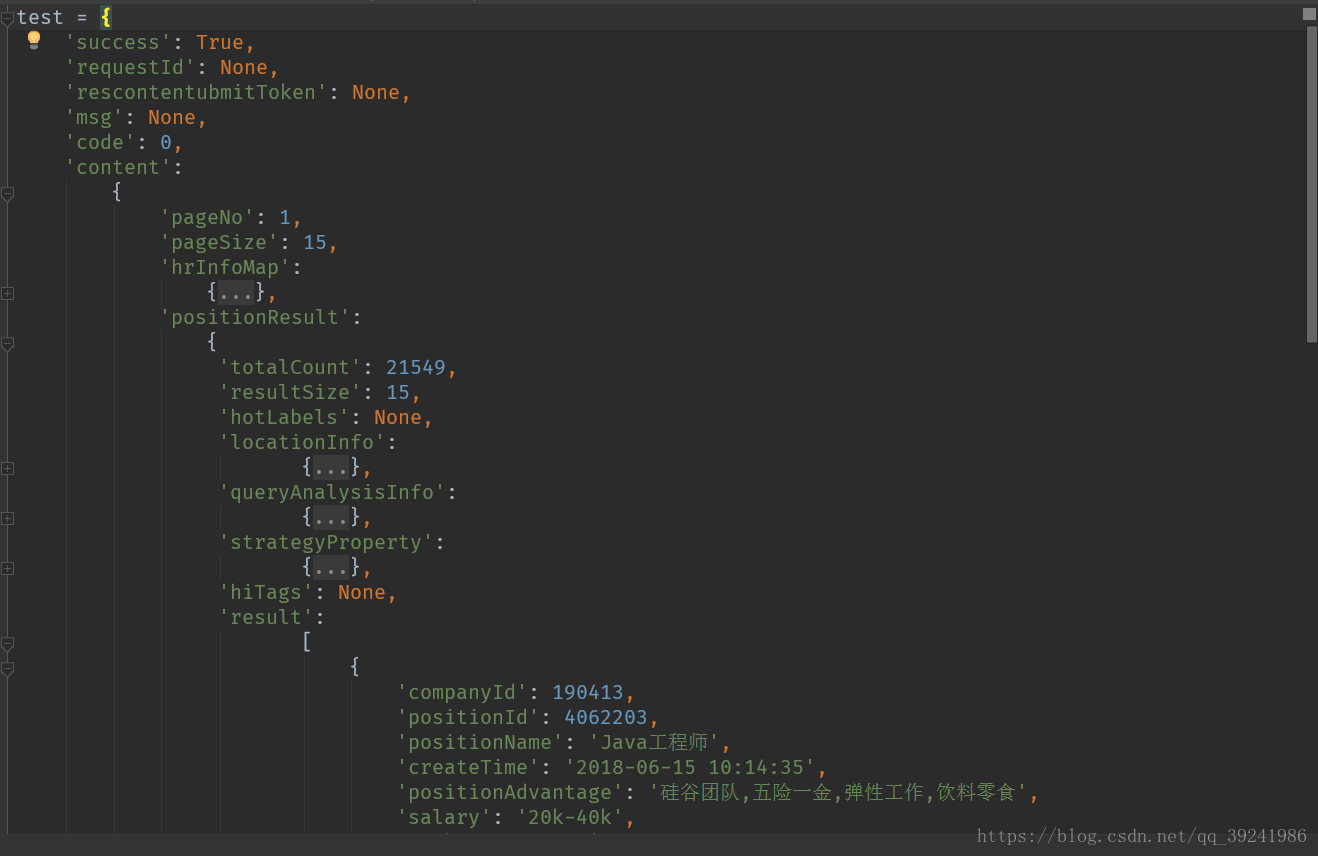Screen dimensions: 1318x856
Task: Click the 'createTime' key
Action: coord(468,767)
